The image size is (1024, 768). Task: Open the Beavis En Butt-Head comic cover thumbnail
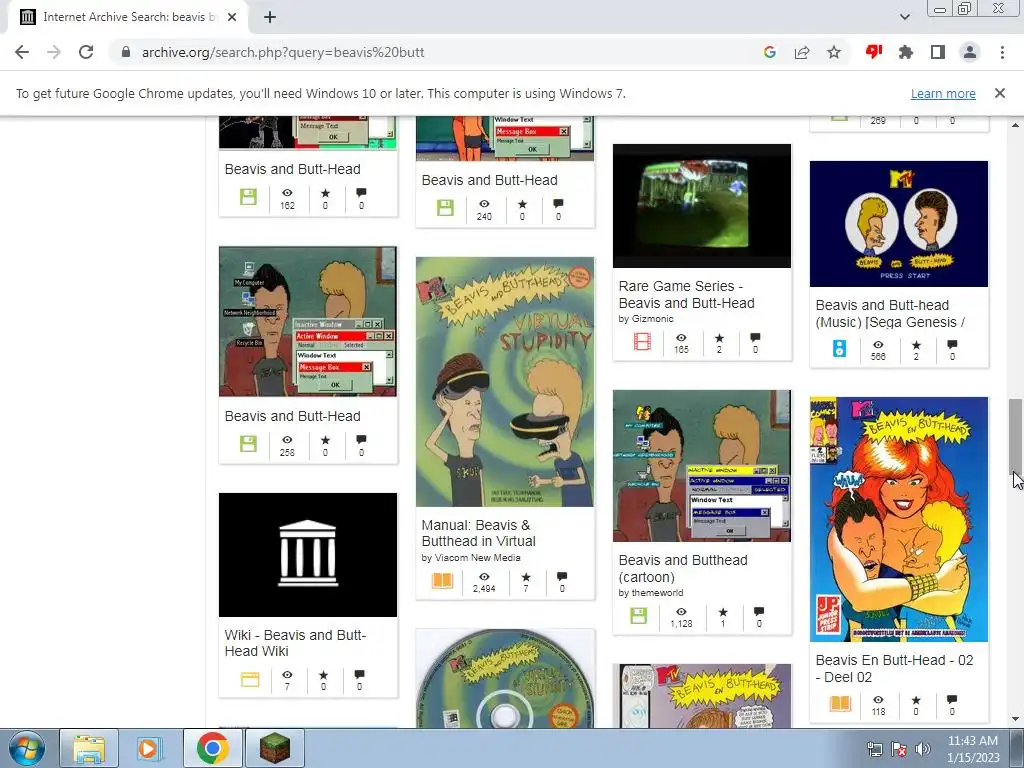tap(899, 519)
